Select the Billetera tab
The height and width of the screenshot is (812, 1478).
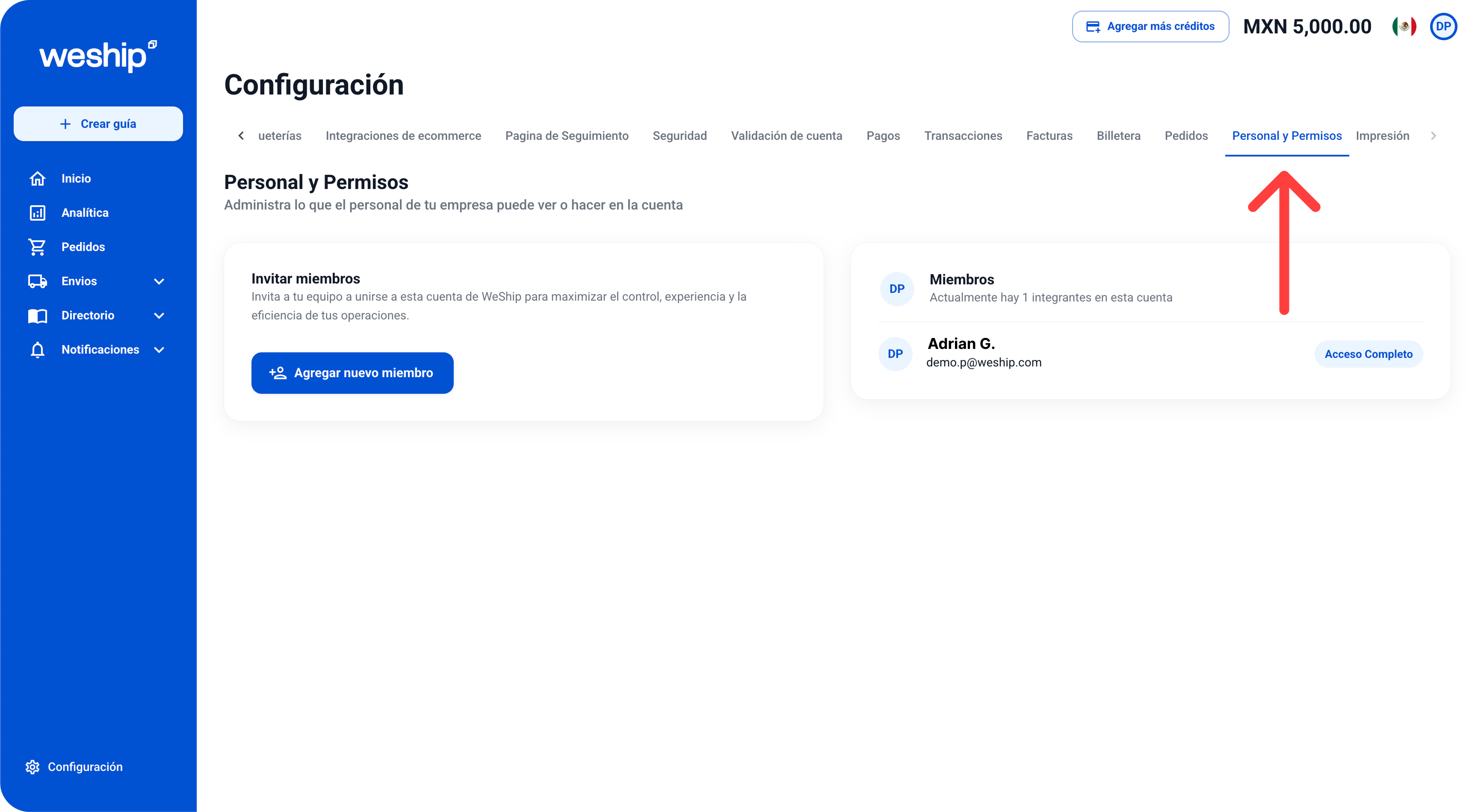tap(1118, 136)
